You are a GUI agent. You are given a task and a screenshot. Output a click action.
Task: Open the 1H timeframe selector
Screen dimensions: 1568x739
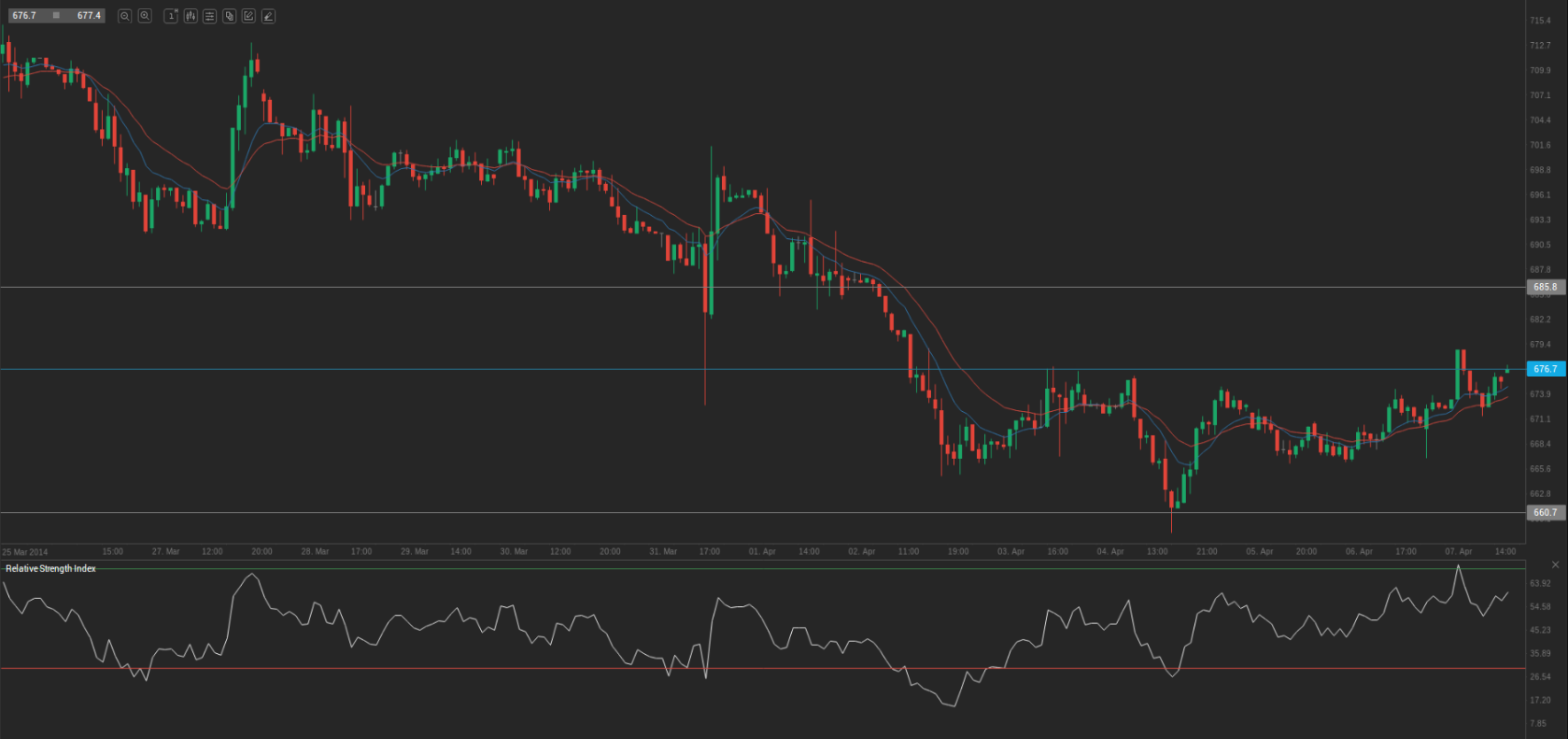tap(171, 16)
